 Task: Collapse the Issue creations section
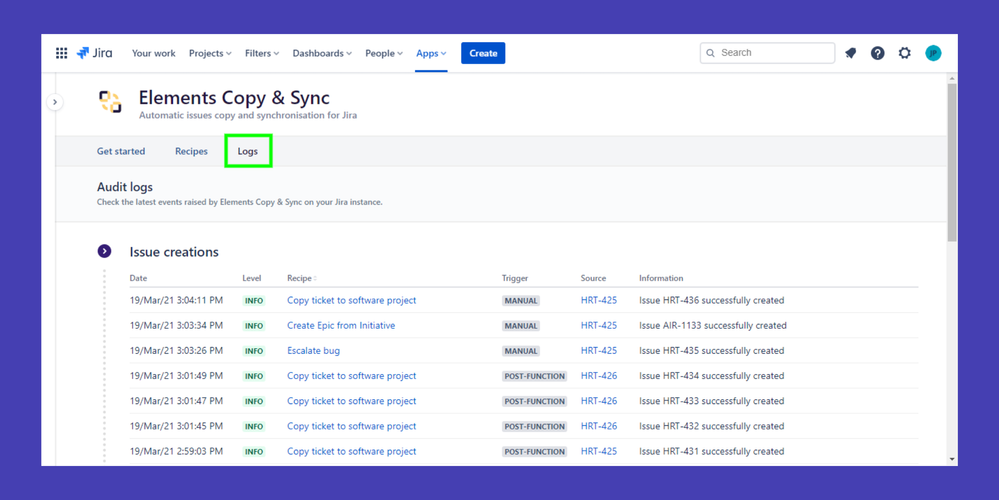coord(104,251)
